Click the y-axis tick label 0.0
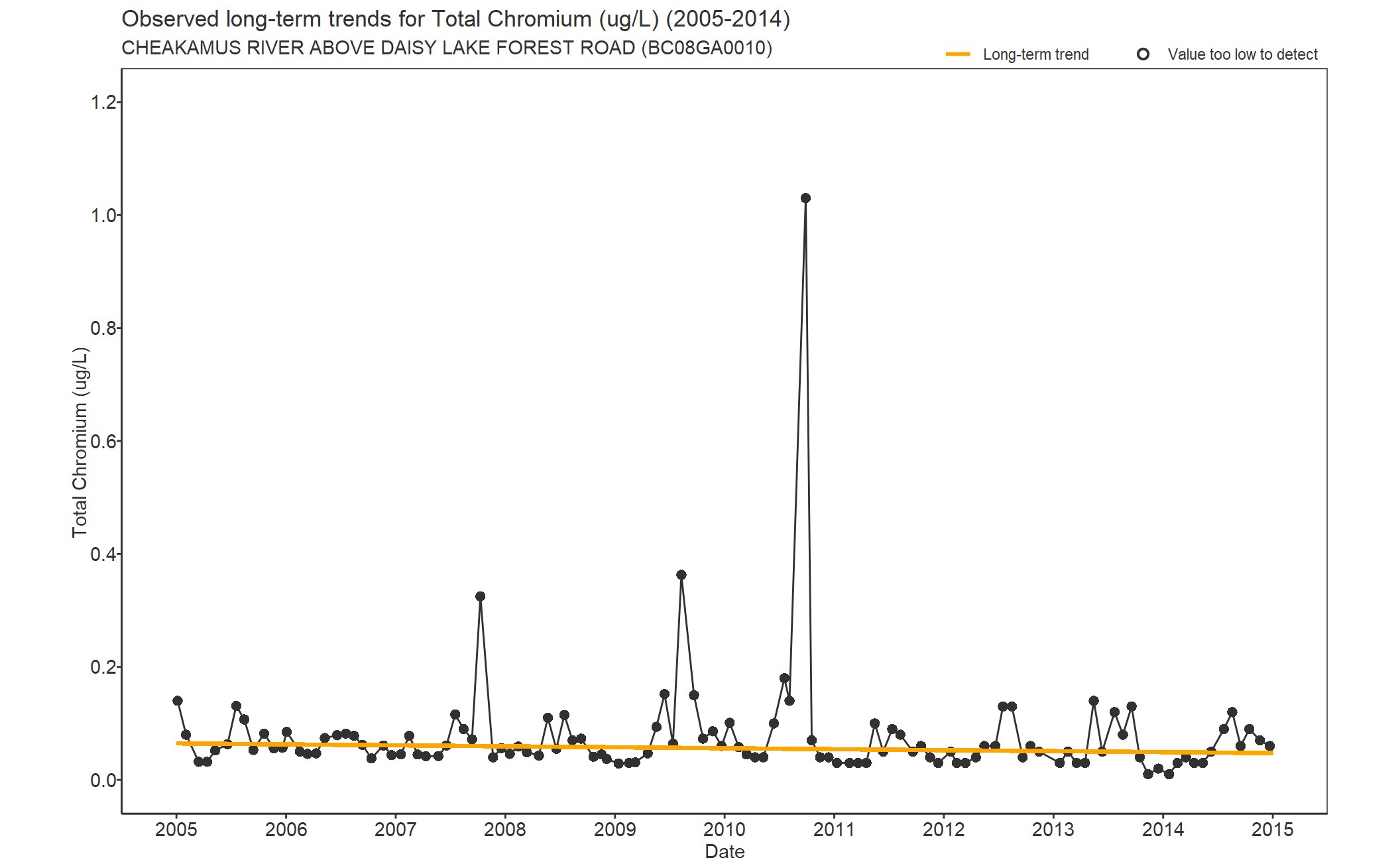The image size is (1400, 868). [103, 780]
